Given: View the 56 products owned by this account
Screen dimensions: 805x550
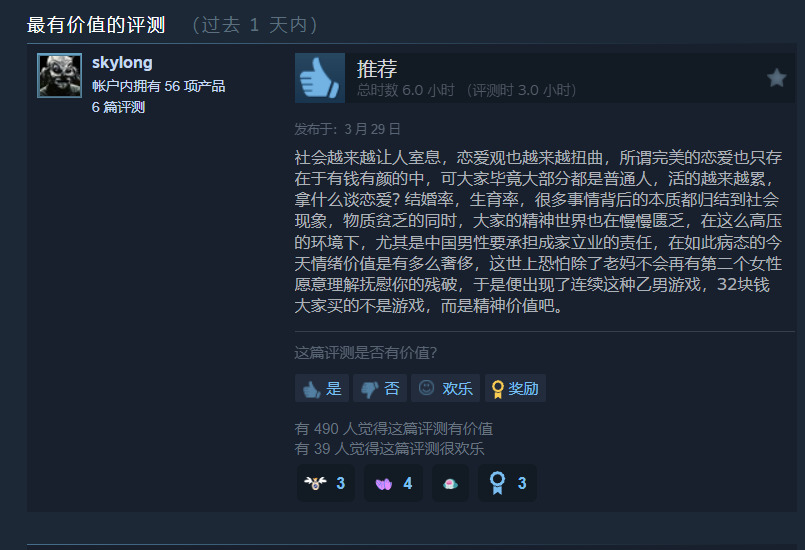Looking at the screenshot, I should [x=159, y=86].
